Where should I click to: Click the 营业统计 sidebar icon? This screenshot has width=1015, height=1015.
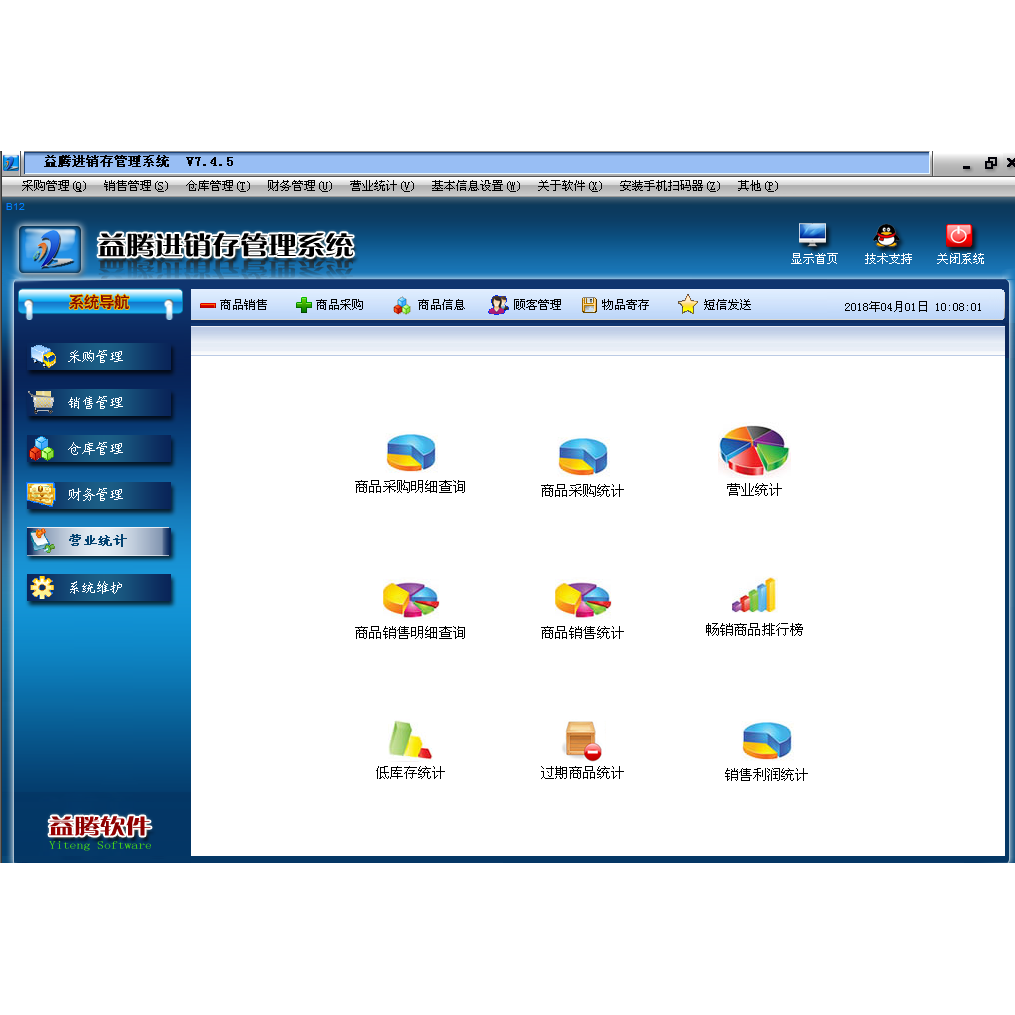click(43, 541)
